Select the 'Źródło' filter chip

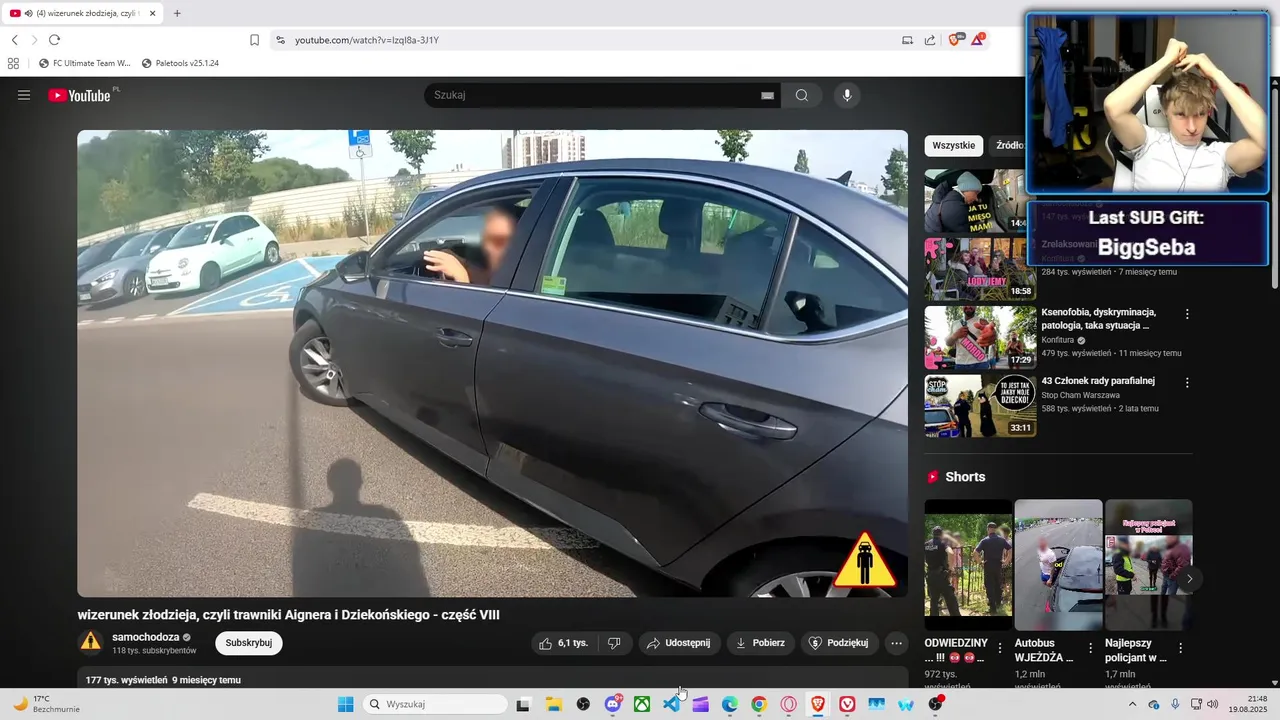[1010, 146]
